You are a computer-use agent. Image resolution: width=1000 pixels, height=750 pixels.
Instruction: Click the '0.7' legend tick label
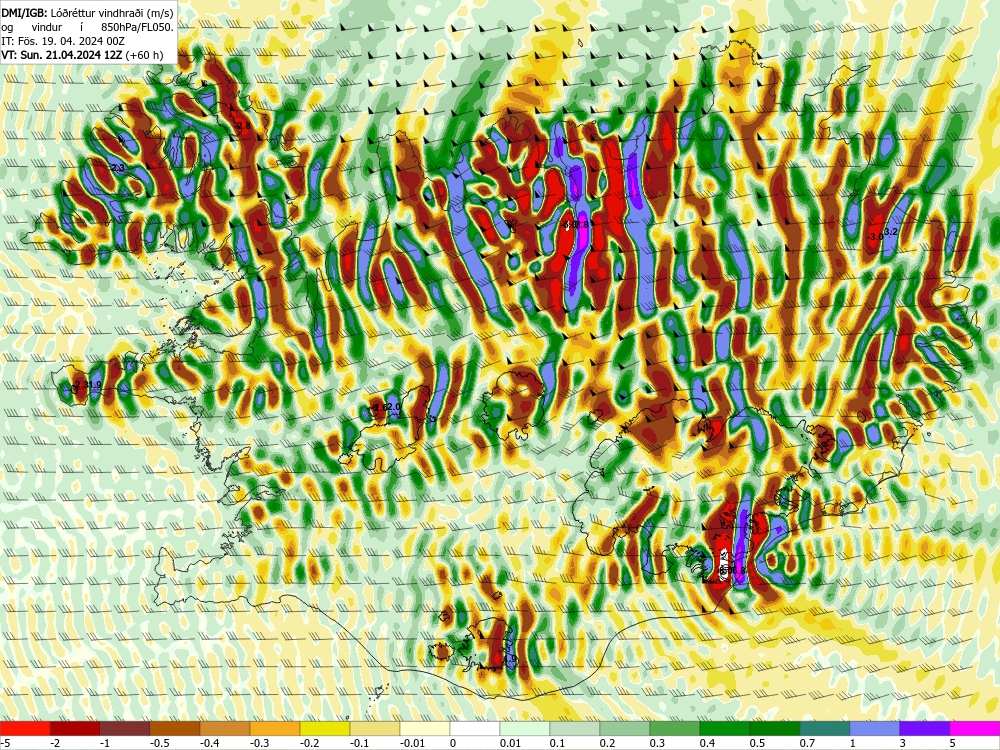pos(807,743)
